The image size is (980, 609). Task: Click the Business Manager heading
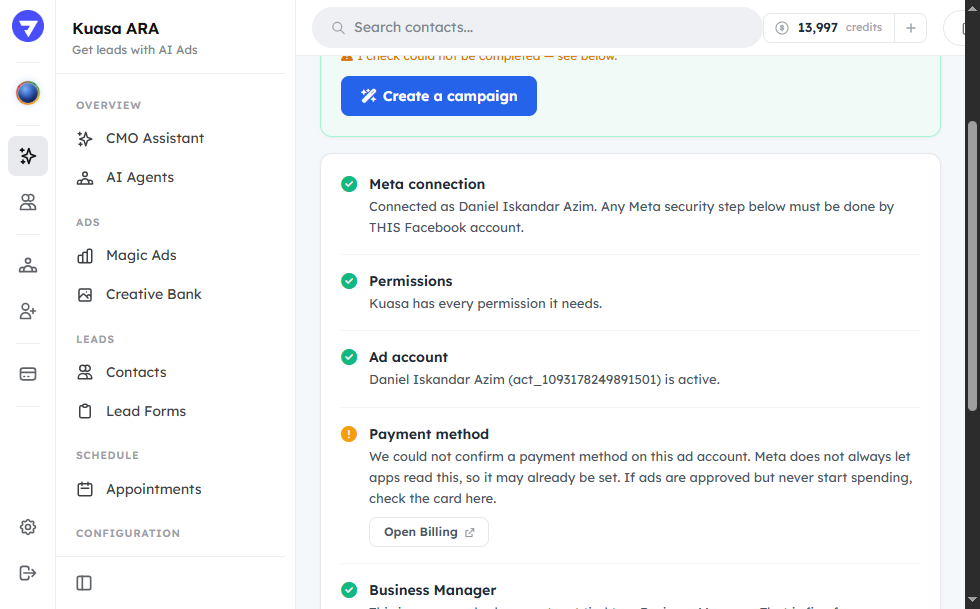click(x=432, y=590)
